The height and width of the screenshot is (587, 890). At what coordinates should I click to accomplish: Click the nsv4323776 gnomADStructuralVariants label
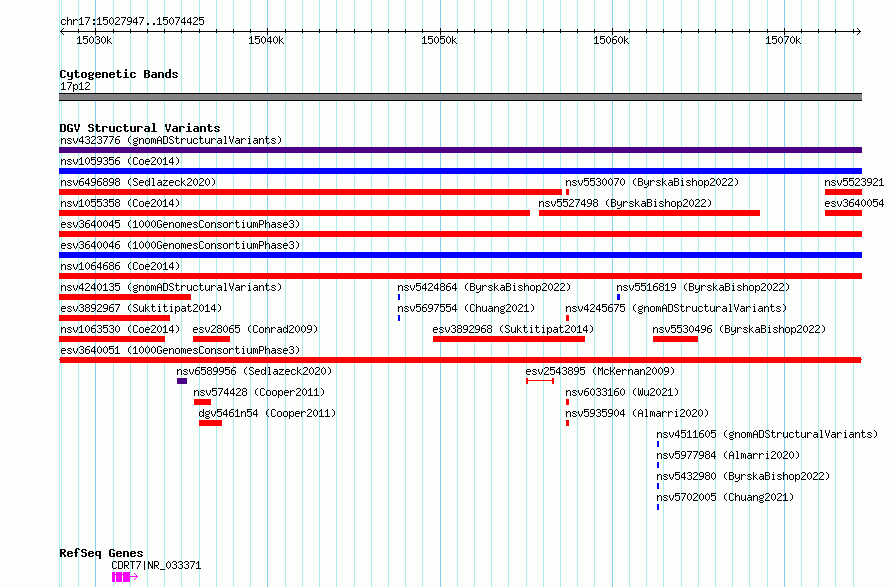(171, 140)
